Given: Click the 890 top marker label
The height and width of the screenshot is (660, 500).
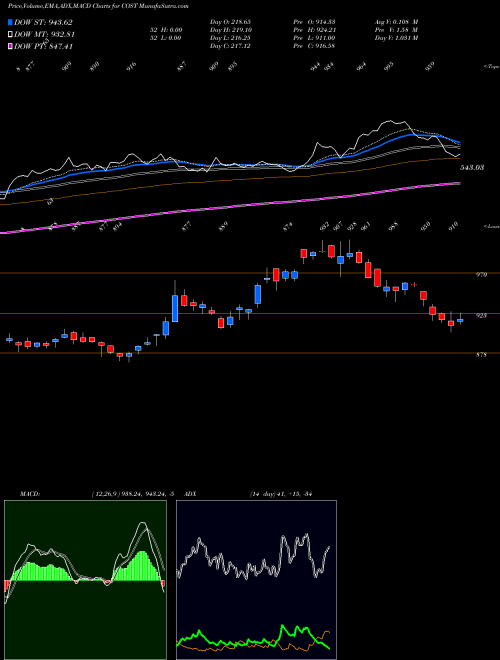Looking at the screenshot, I should click(x=94, y=67).
